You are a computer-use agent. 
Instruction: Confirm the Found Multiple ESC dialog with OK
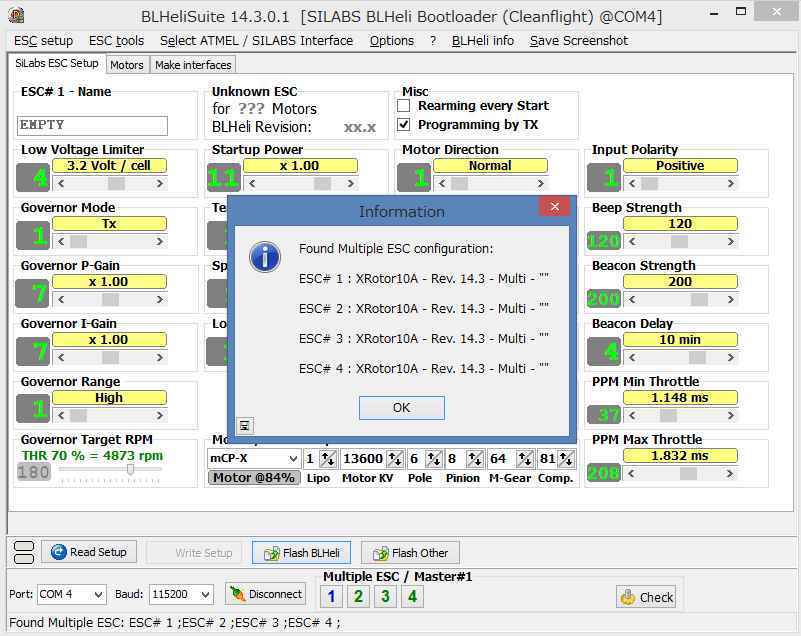coord(400,407)
